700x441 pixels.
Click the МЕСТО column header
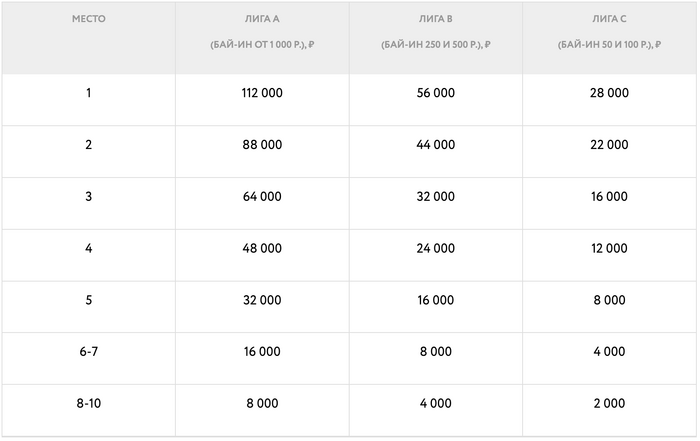(89, 19)
